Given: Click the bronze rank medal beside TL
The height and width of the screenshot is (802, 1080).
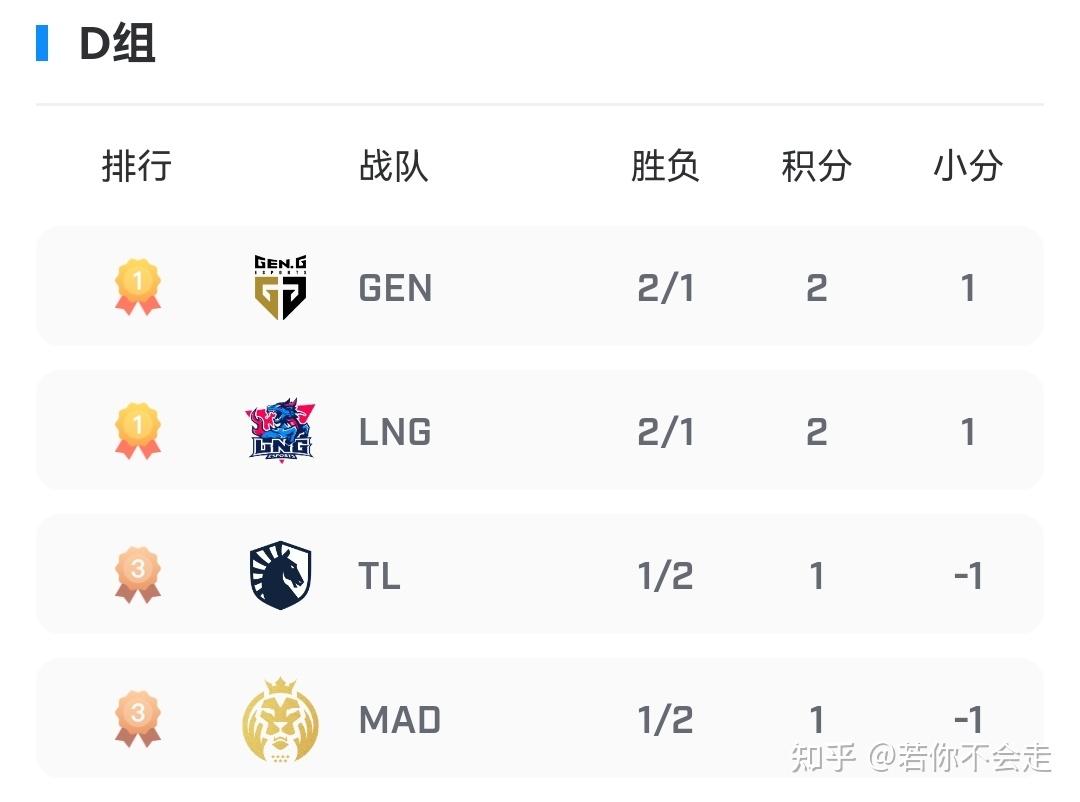Looking at the screenshot, I should (138, 575).
